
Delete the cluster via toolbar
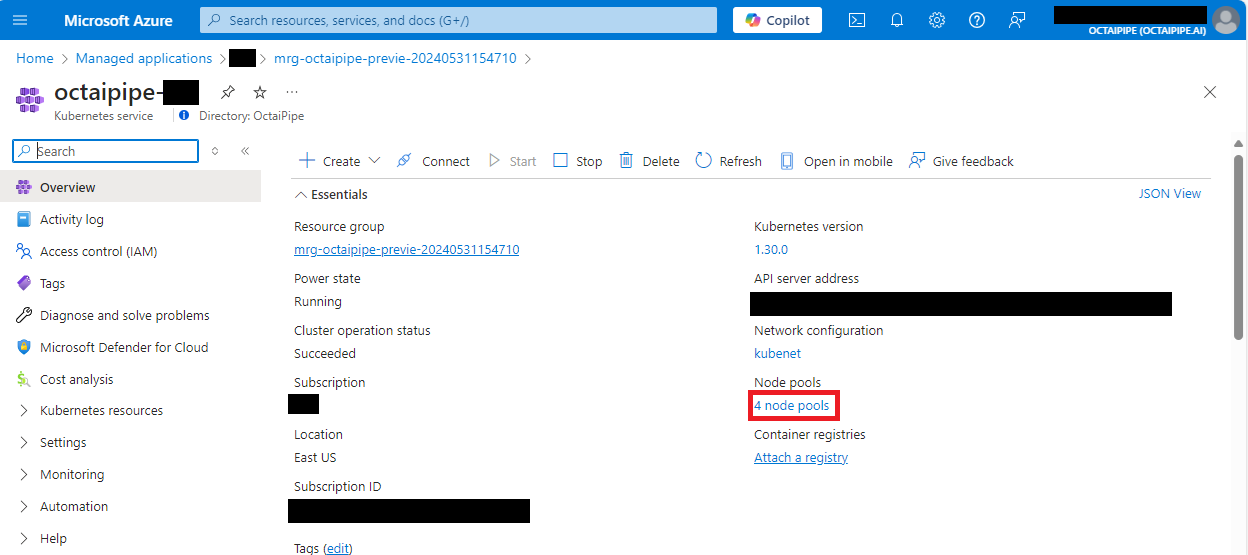coord(649,161)
